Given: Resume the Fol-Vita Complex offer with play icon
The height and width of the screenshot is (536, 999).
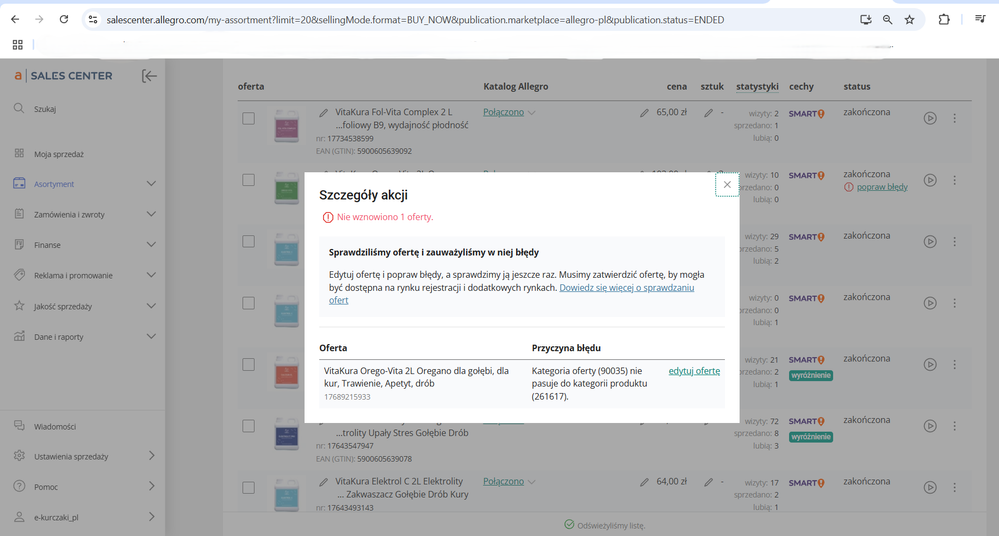Looking at the screenshot, I should 930,118.
